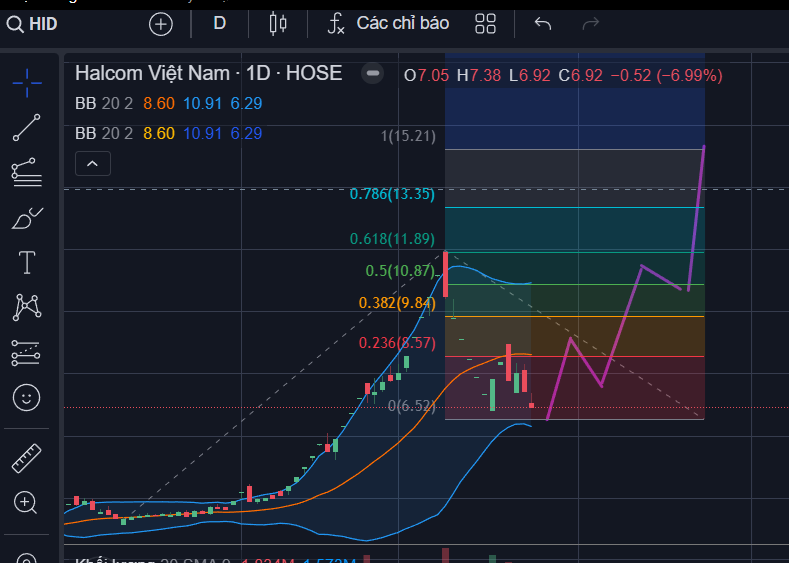789x563 pixels.
Task: Open the indicator templates grid menu
Action: coord(485,23)
